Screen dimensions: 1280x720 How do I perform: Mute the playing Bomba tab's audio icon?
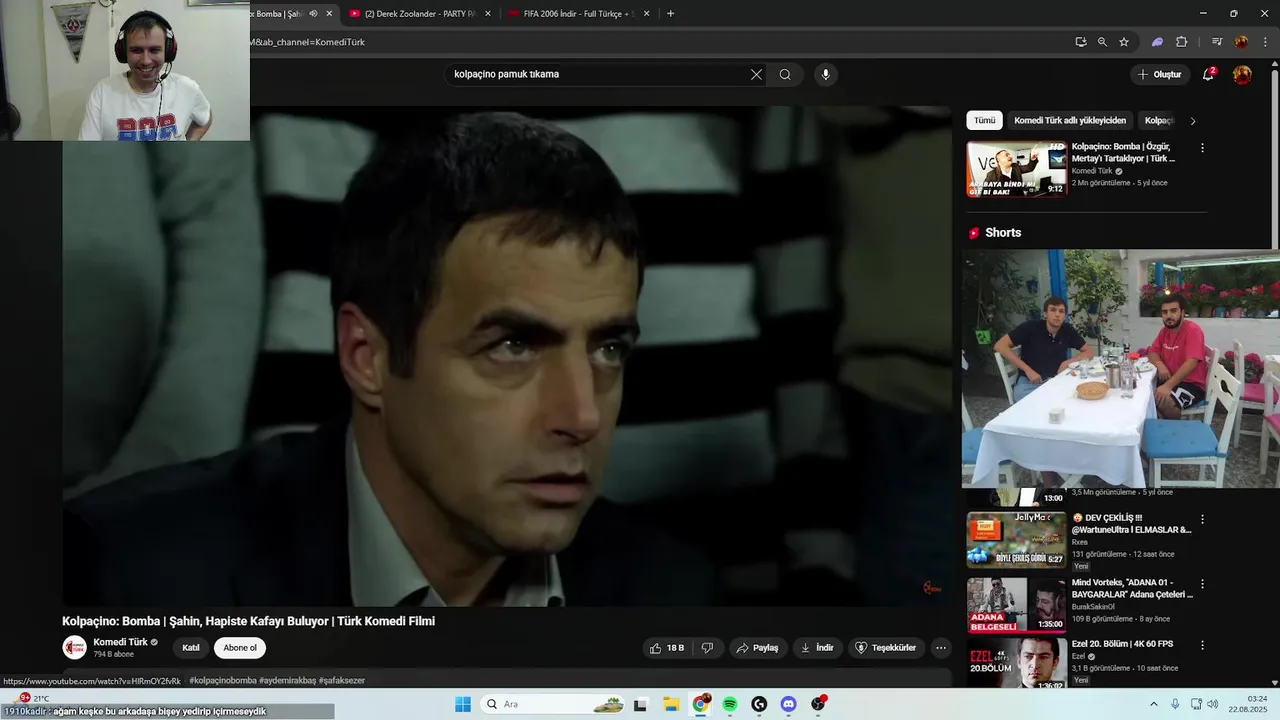pos(313,14)
